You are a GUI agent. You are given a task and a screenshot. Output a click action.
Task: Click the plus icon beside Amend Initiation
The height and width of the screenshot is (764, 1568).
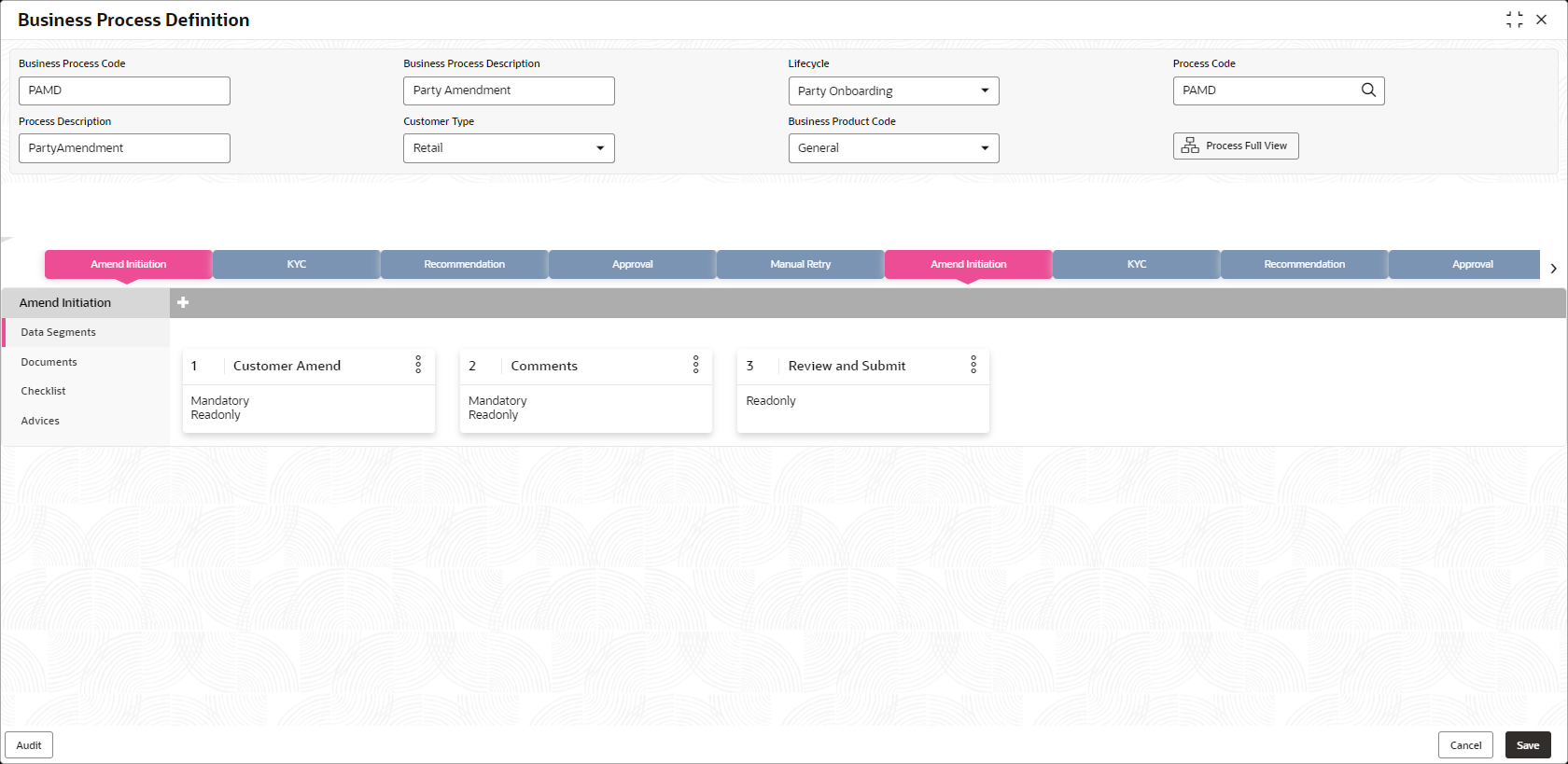coord(183,302)
